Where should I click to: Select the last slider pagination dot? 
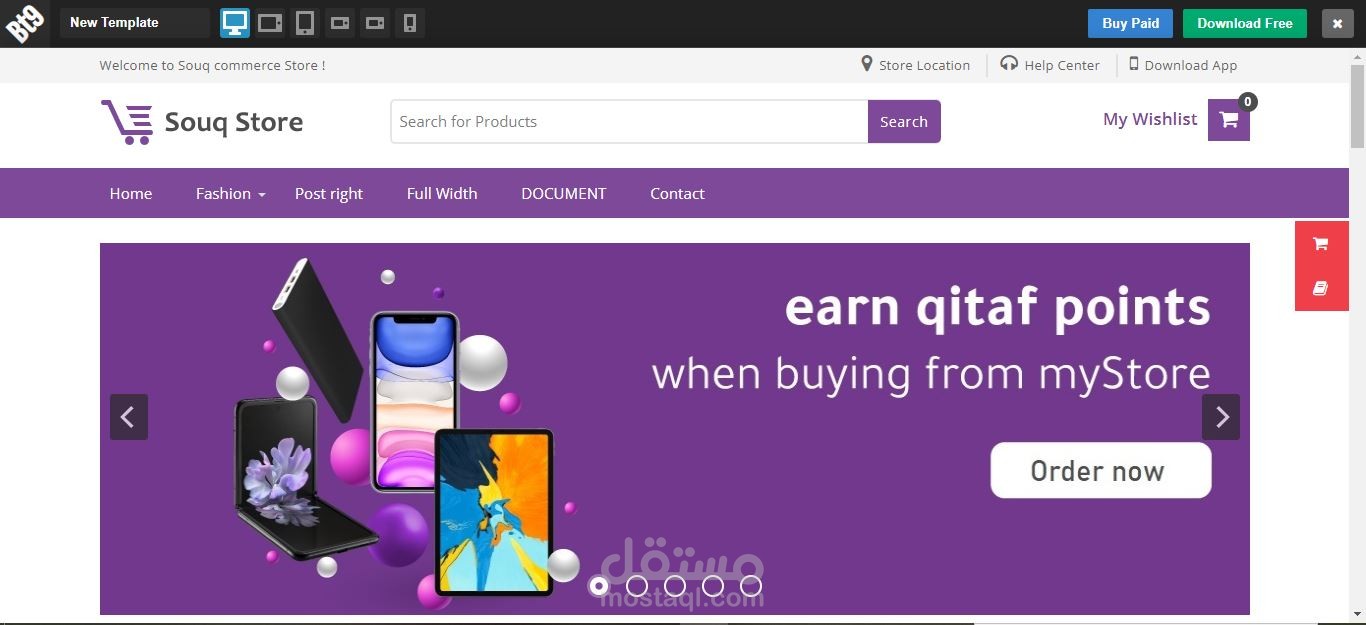tap(751, 586)
